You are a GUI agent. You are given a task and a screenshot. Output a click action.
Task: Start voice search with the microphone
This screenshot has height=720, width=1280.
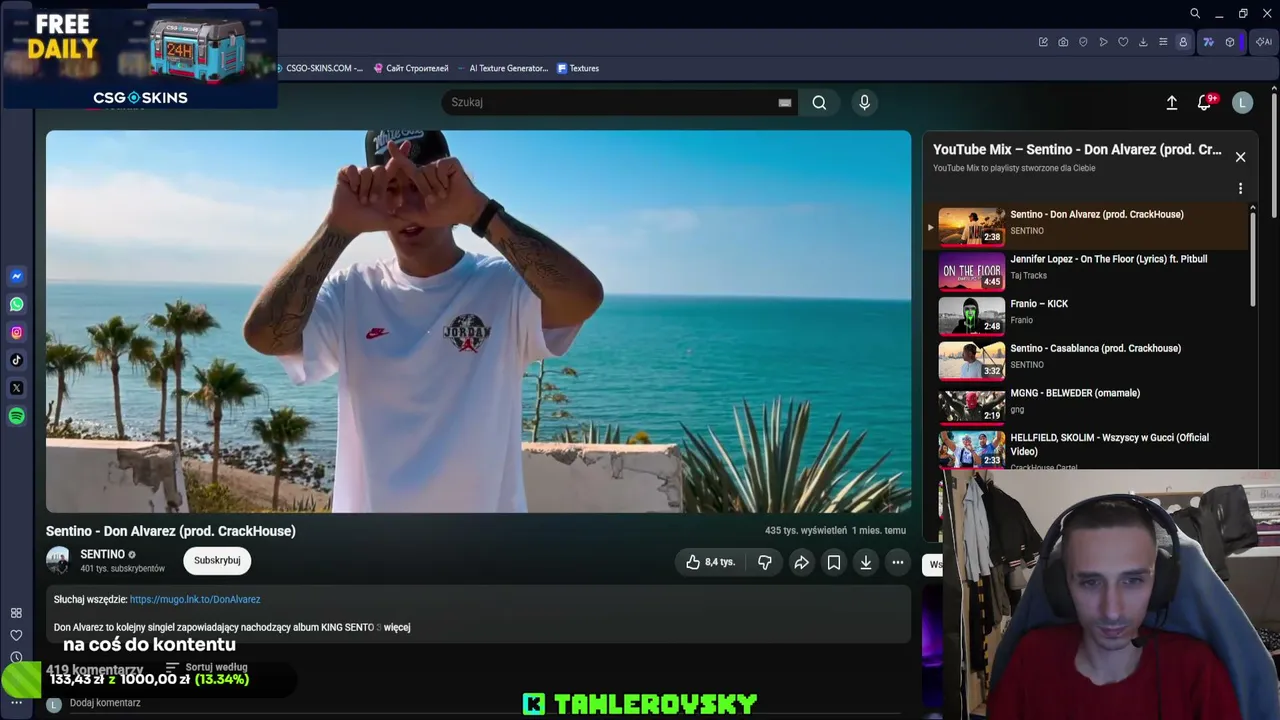click(x=865, y=102)
